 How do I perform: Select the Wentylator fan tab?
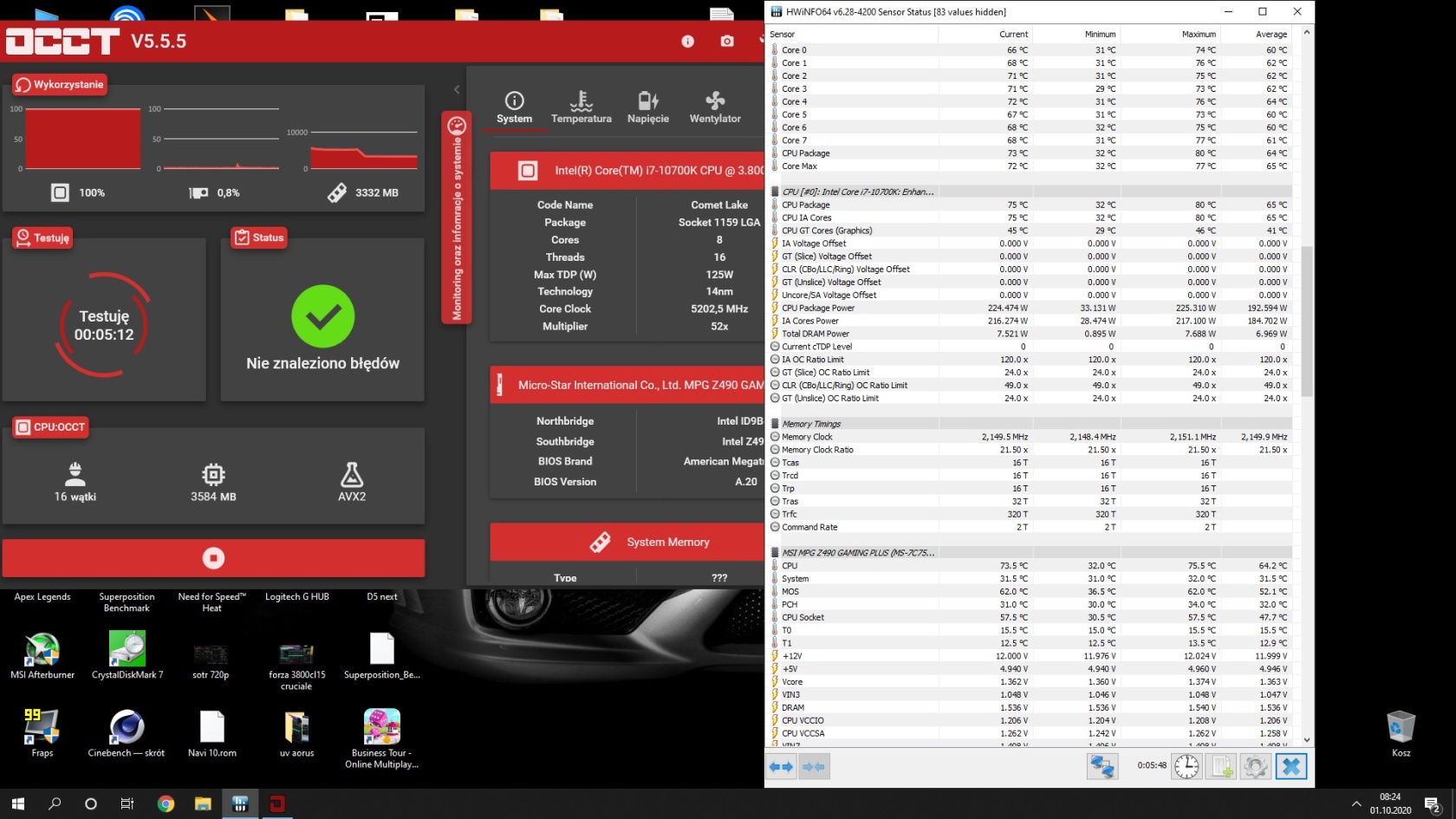pyautogui.click(x=714, y=108)
